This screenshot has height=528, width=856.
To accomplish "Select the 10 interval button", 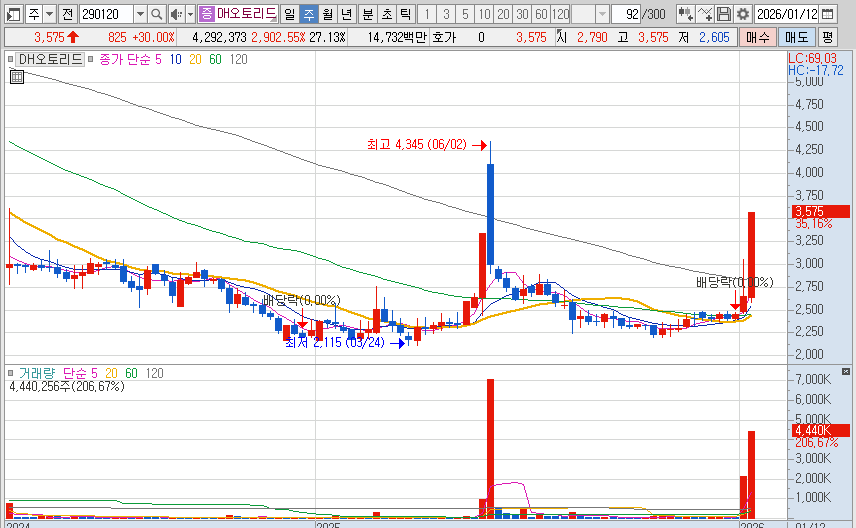I will point(484,14).
